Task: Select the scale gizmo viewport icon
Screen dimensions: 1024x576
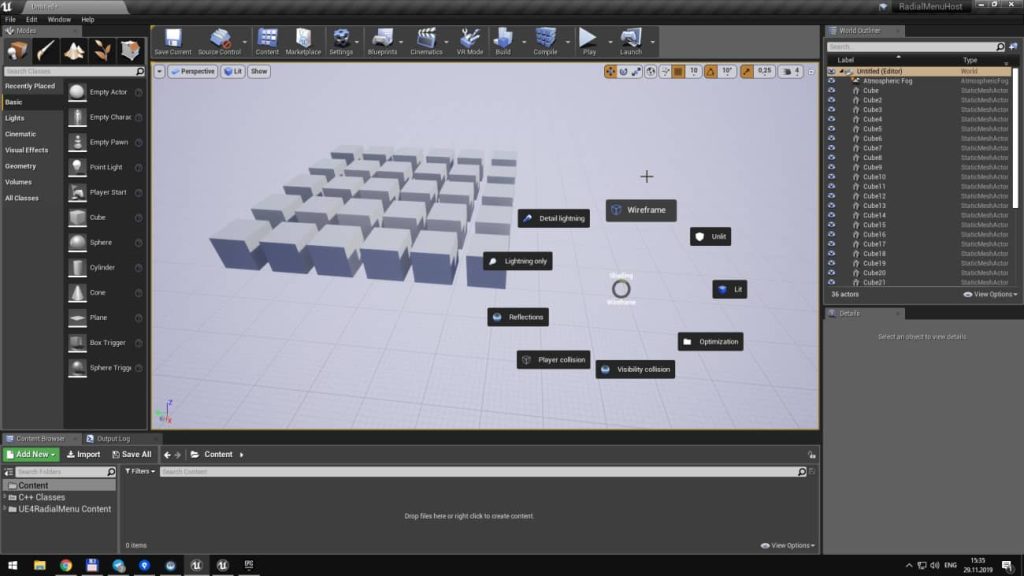Action: click(x=636, y=71)
